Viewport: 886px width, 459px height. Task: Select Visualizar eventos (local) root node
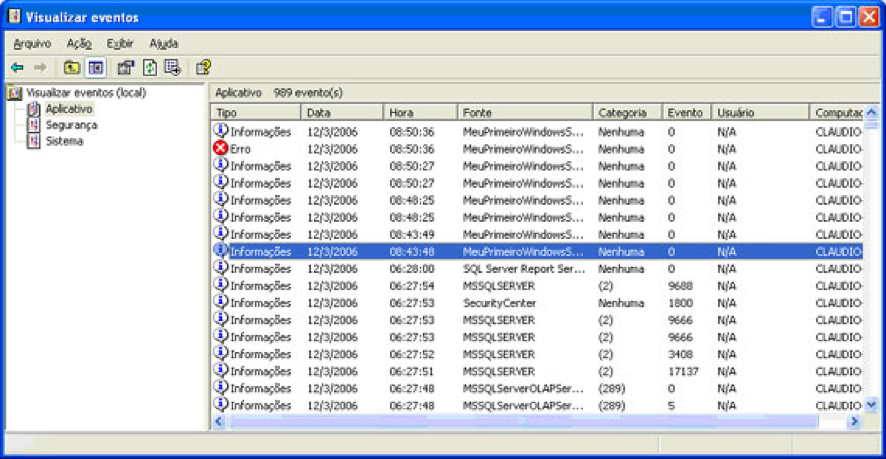point(85,93)
